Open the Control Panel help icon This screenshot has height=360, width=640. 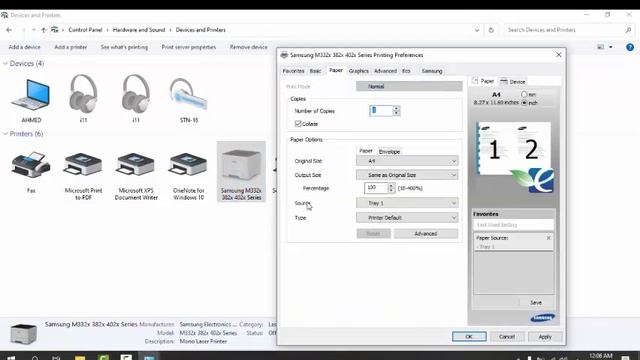[630, 47]
